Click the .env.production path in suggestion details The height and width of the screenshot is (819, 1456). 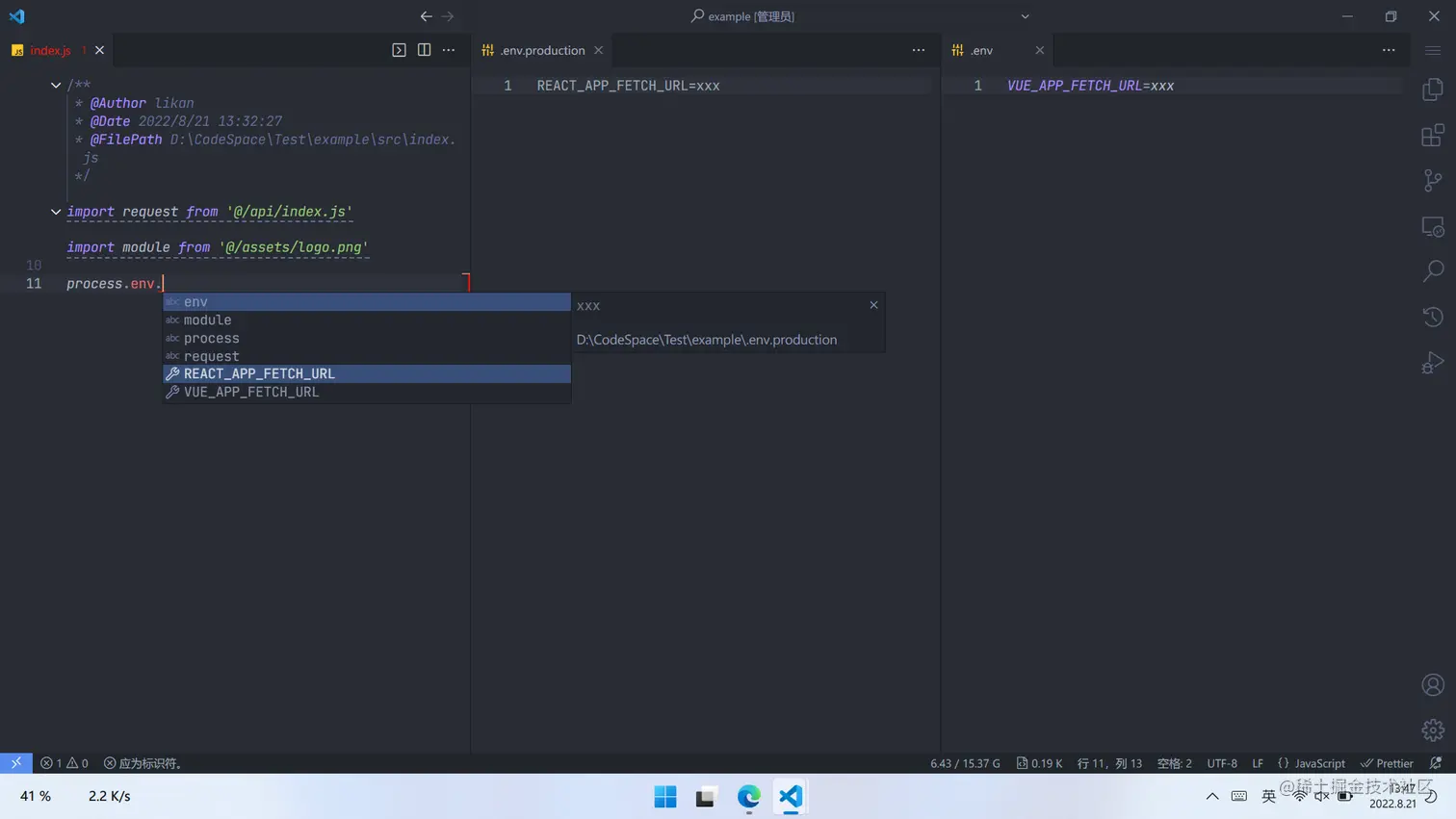click(x=707, y=340)
